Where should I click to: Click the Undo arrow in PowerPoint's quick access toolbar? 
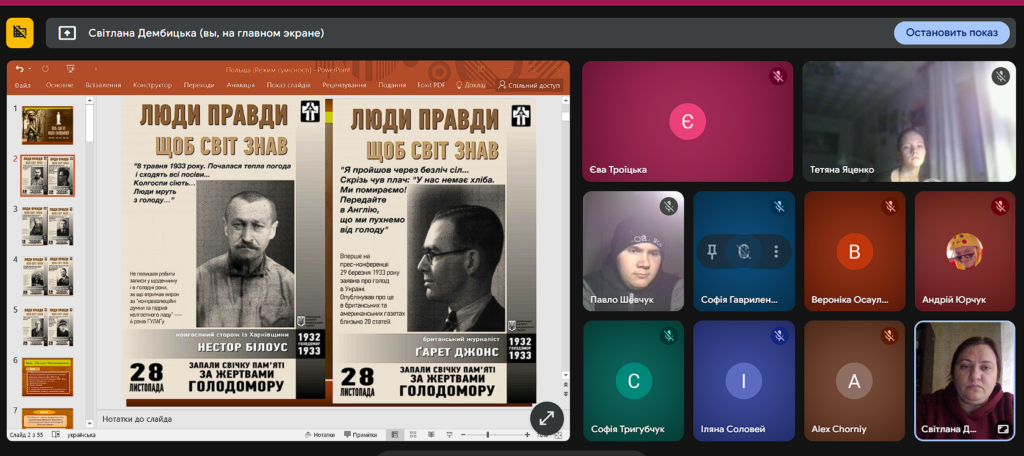19,69
